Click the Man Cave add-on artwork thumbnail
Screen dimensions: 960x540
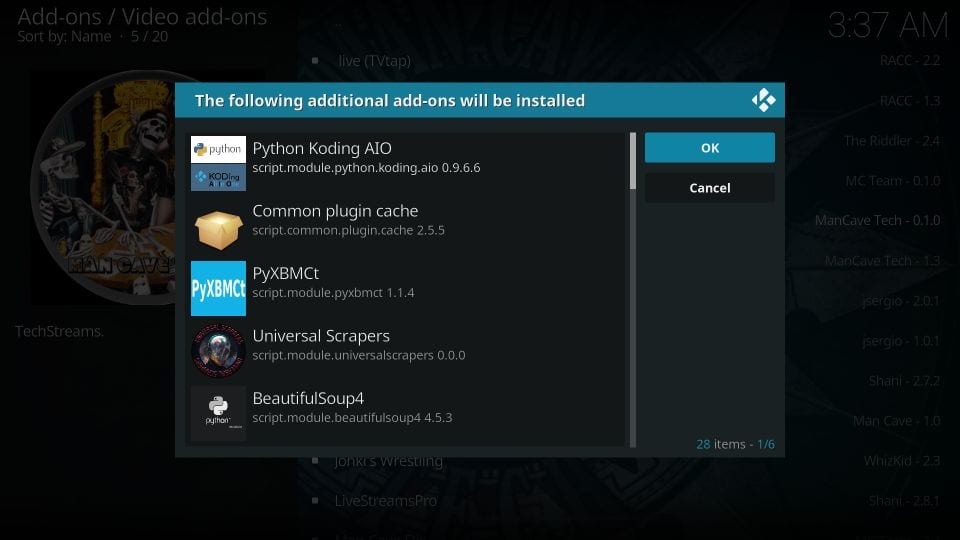pyautogui.click(x=103, y=187)
